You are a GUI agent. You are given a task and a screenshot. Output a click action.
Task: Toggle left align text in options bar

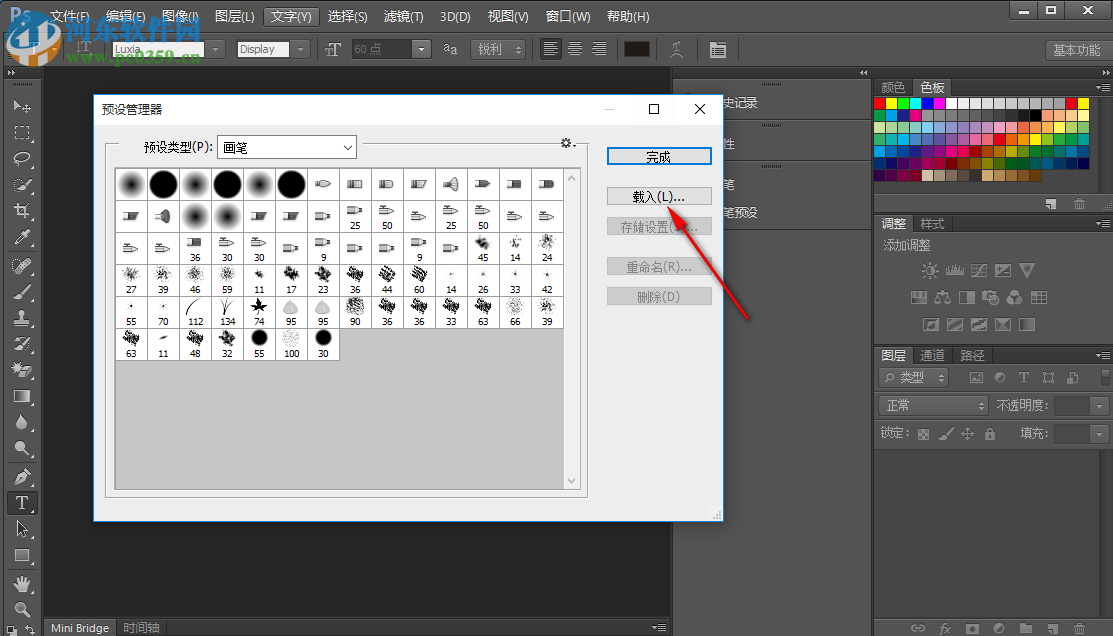(551, 49)
